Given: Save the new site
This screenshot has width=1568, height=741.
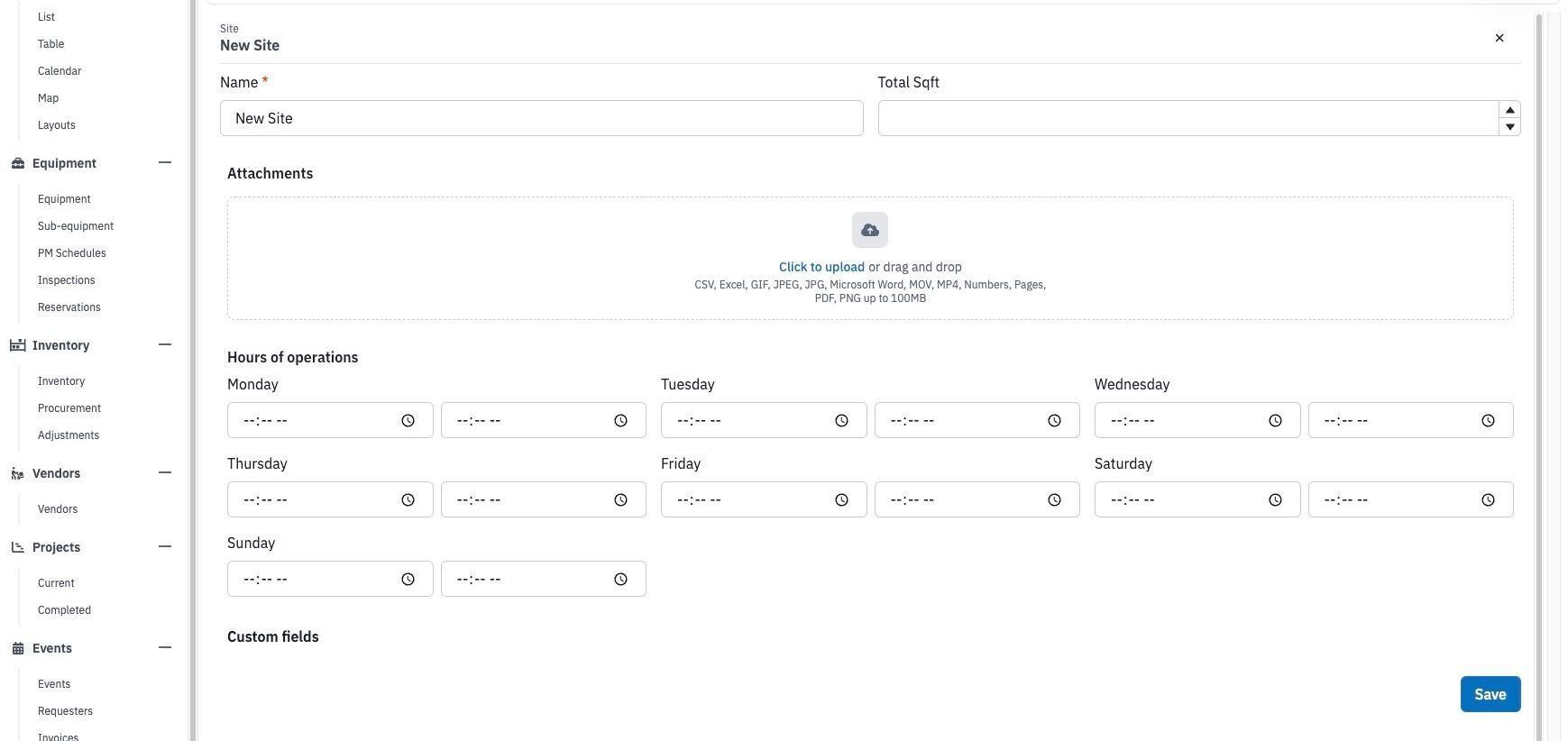Looking at the screenshot, I should 1490,694.
